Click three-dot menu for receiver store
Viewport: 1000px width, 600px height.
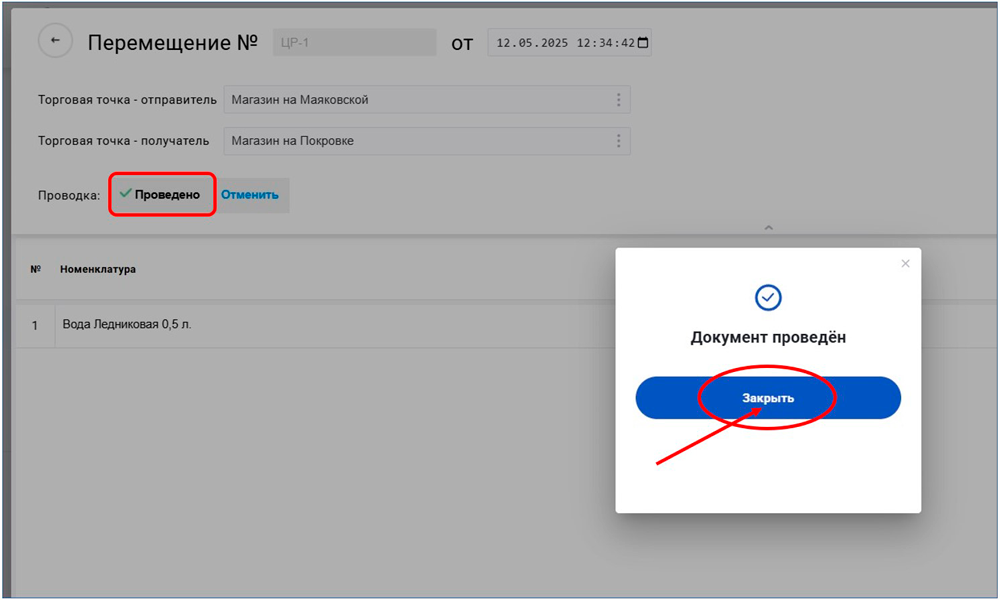click(618, 141)
